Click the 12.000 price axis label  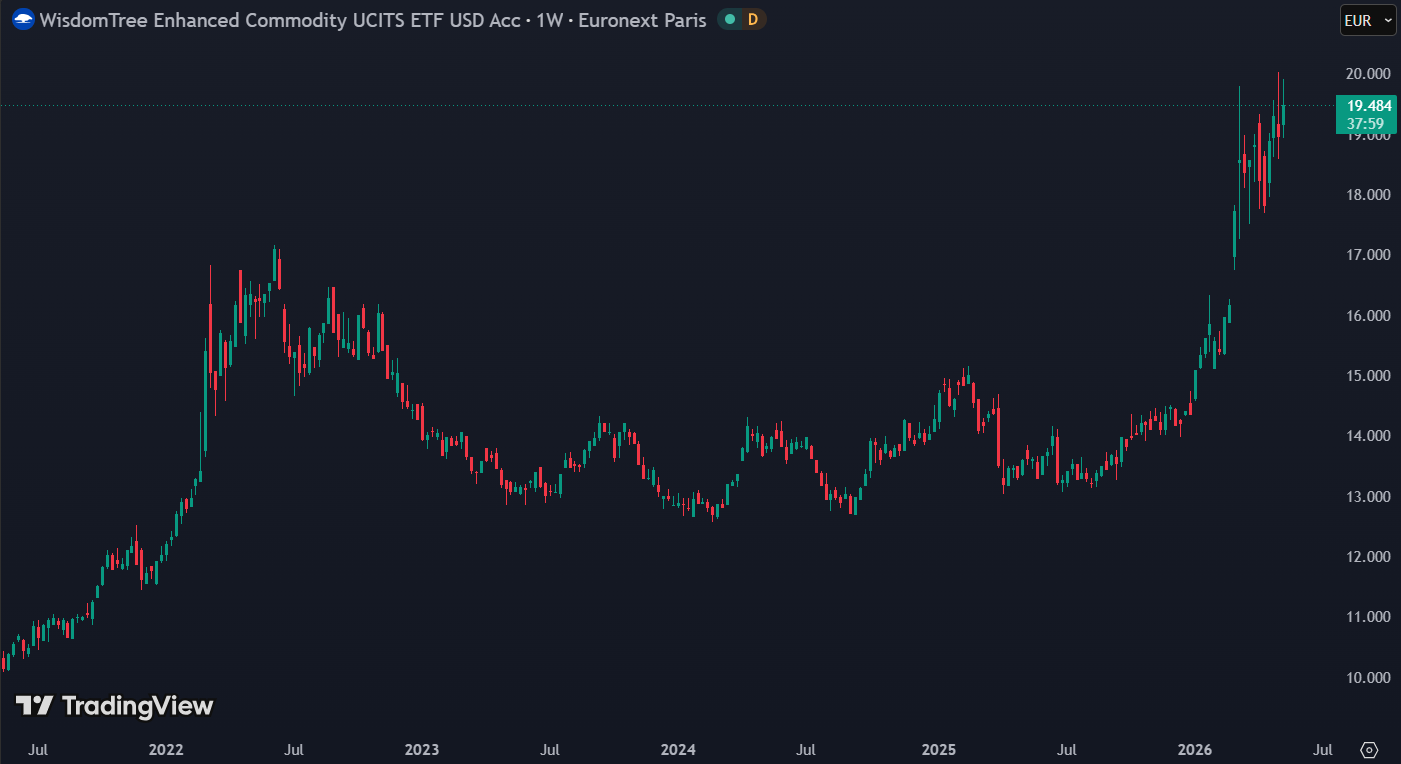(1368, 557)
